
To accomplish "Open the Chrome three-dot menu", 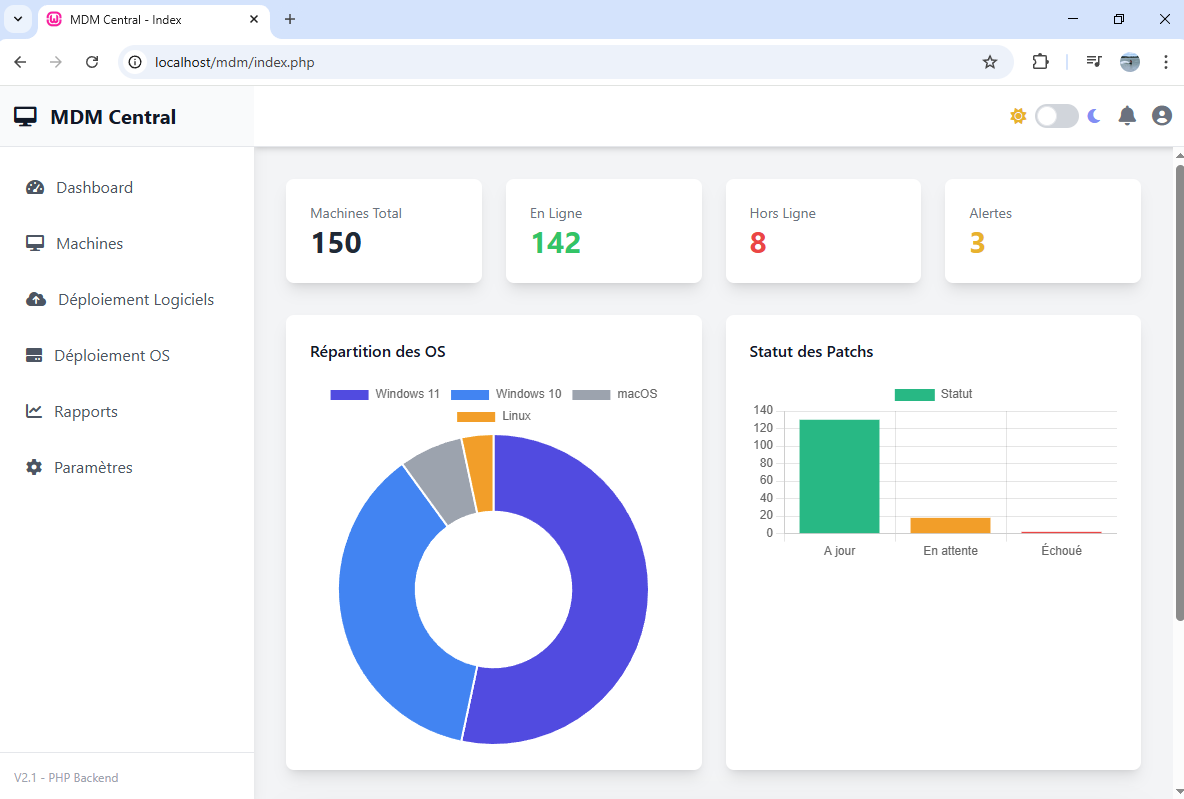I will pyautogui.click(x=1166, y=62).
